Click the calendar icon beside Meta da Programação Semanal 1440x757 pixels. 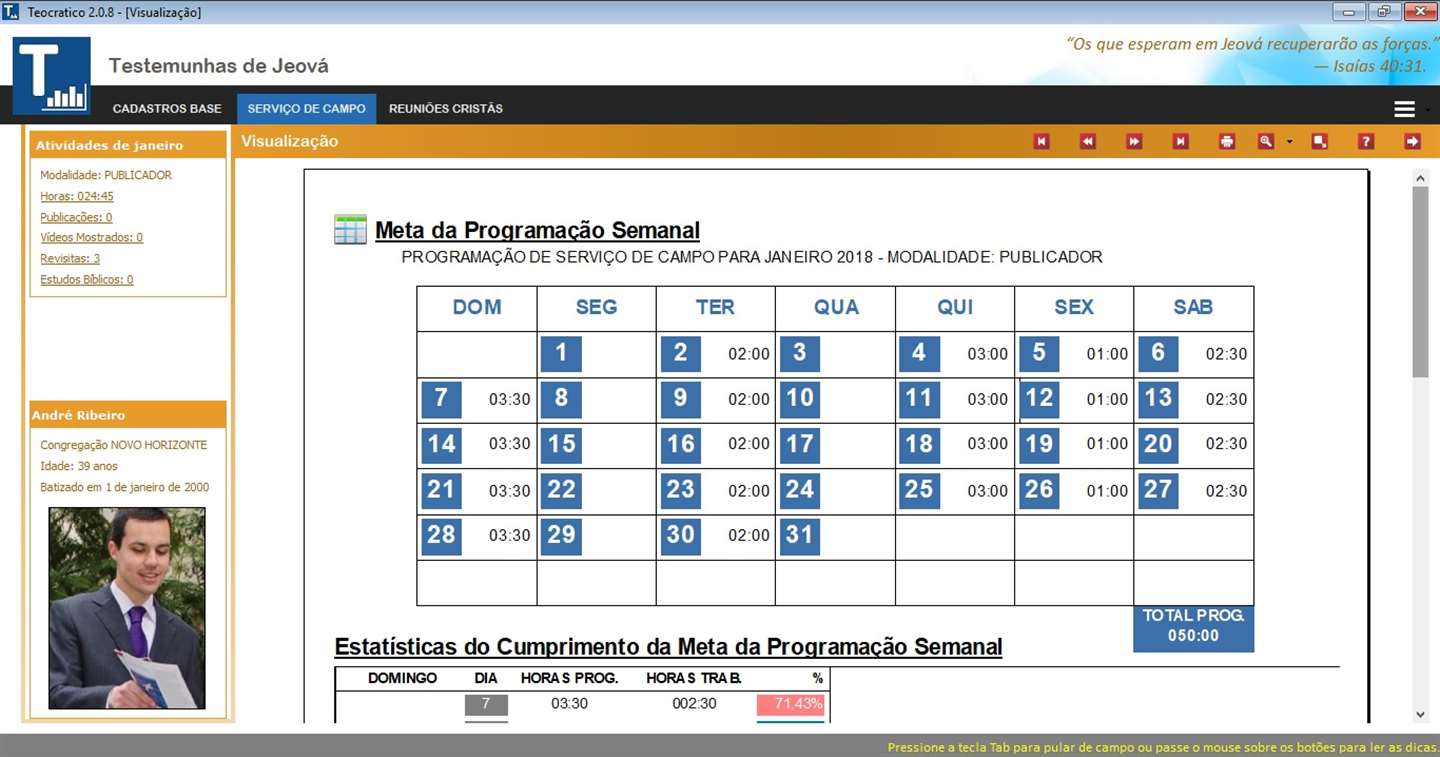coord(350,230)
